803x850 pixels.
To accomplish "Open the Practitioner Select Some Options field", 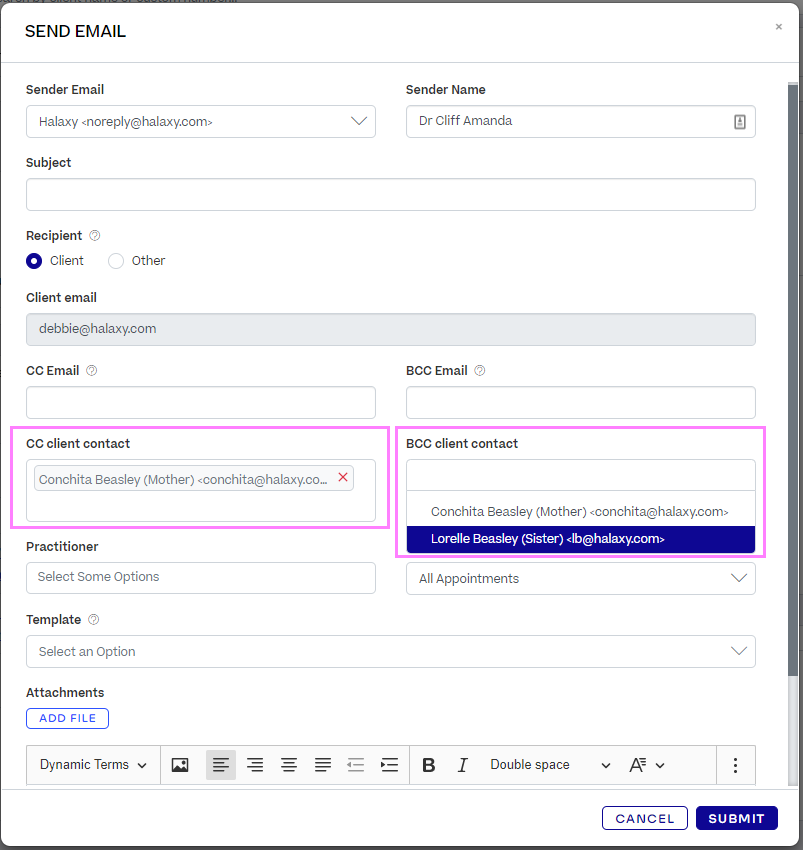I will pyautogui.click(x=201, y=577).
